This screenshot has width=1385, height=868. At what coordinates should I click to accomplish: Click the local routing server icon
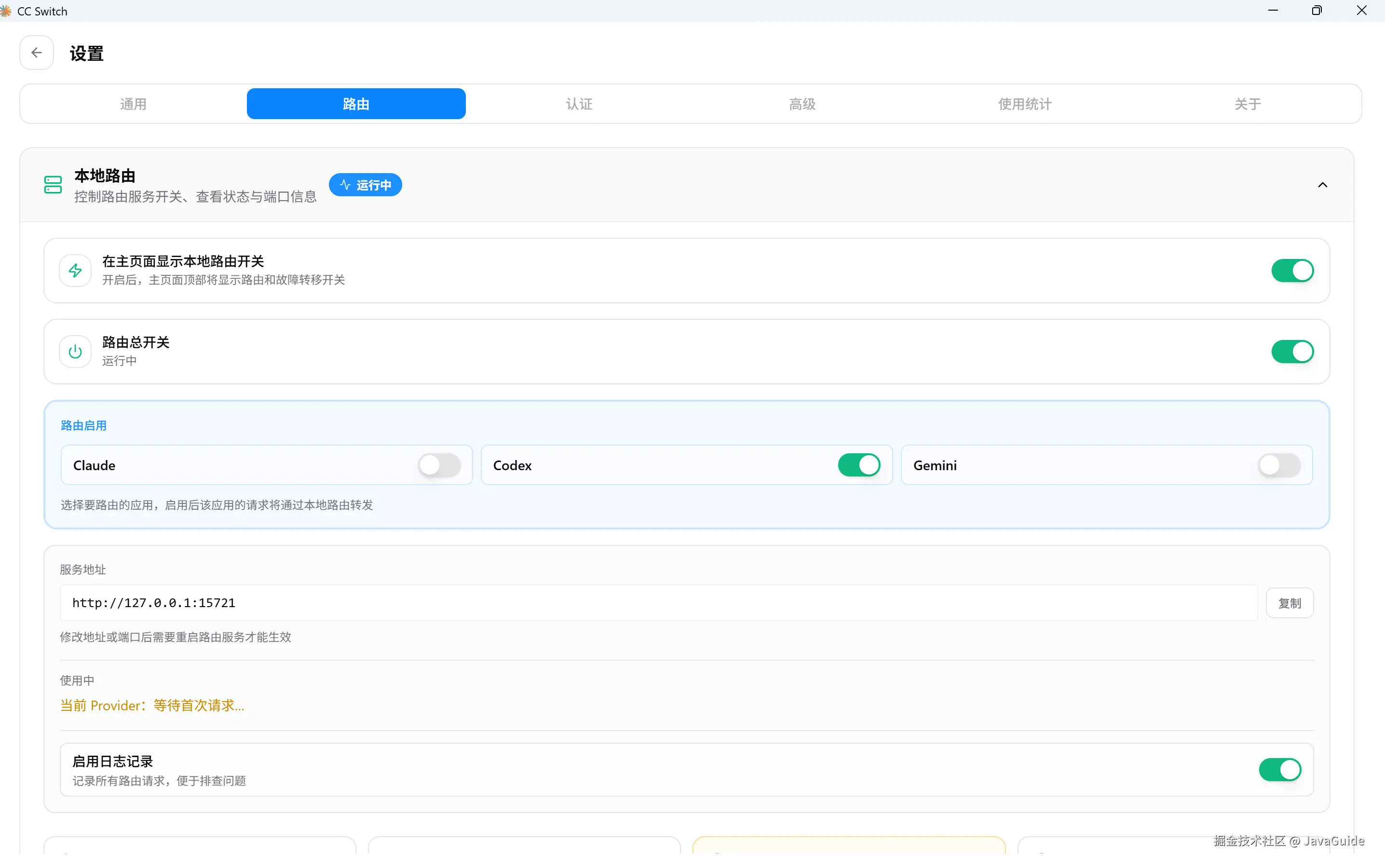[53, 185]
